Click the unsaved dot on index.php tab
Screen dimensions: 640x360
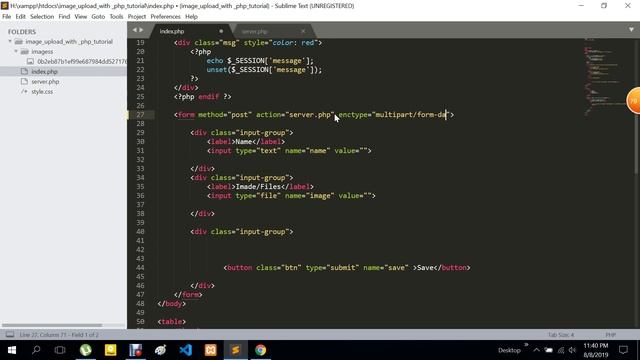click(x=221, y=31)
